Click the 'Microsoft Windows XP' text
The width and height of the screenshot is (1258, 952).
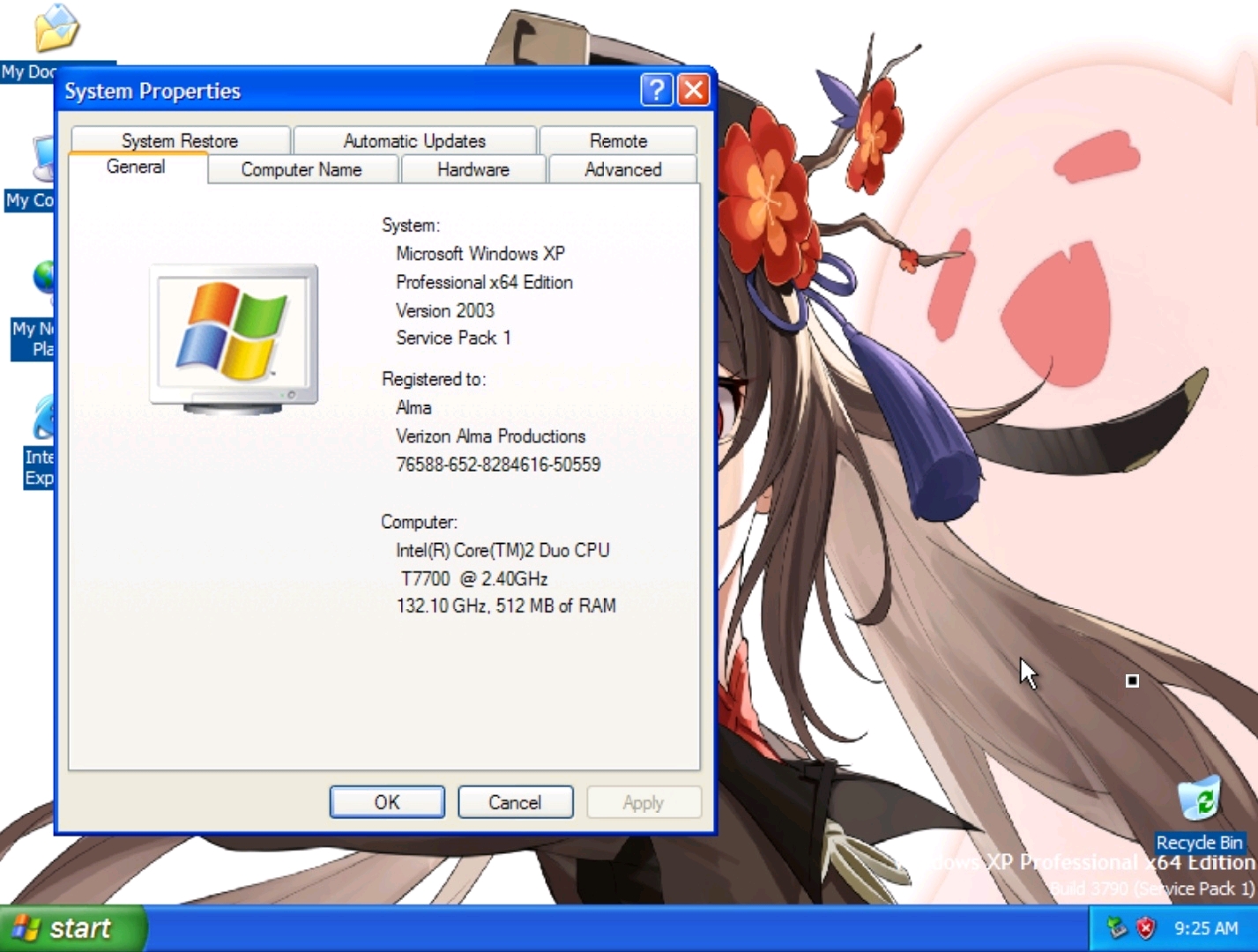pyautogui.click(x=480, y=254)
